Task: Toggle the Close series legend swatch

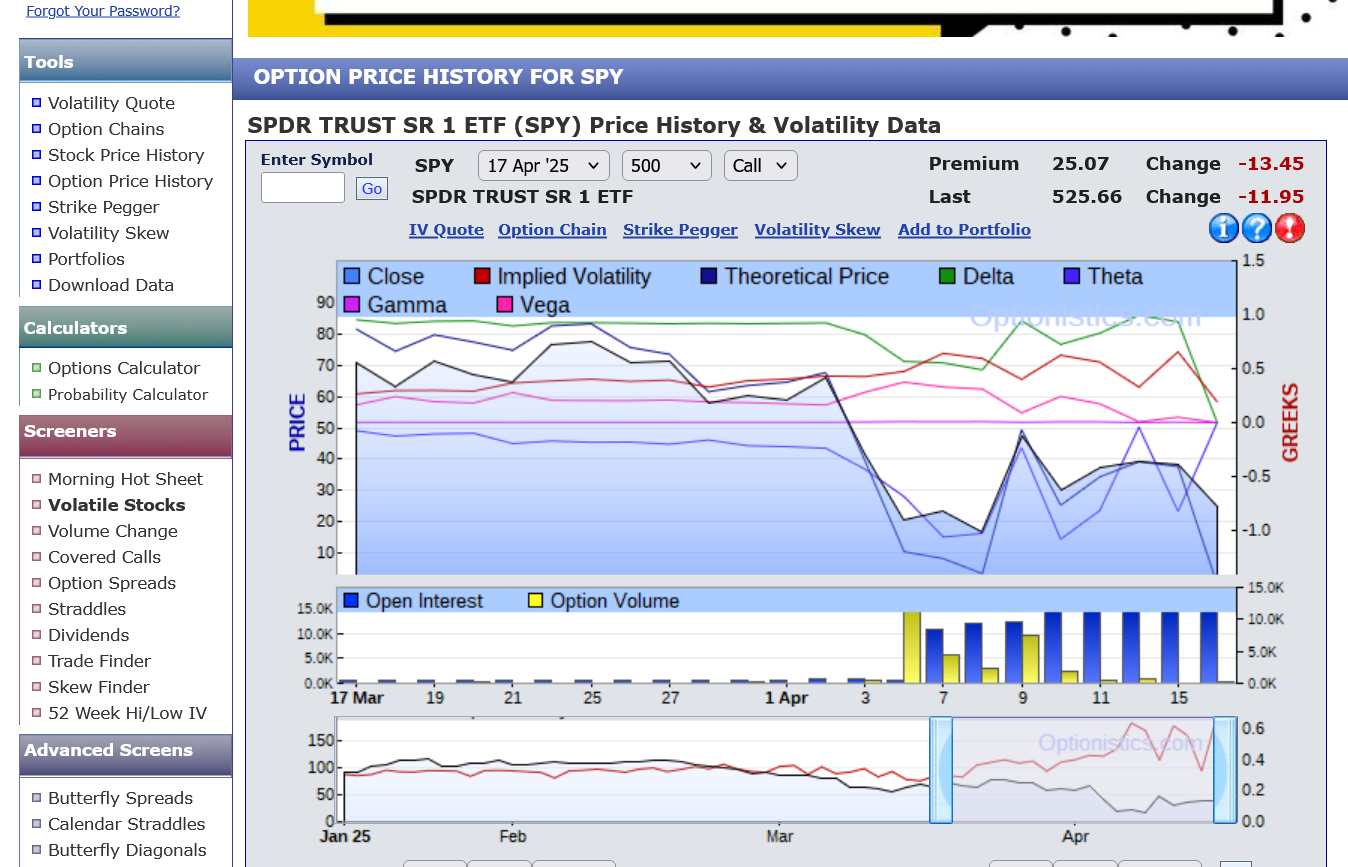Action: [x=352, y=276]
